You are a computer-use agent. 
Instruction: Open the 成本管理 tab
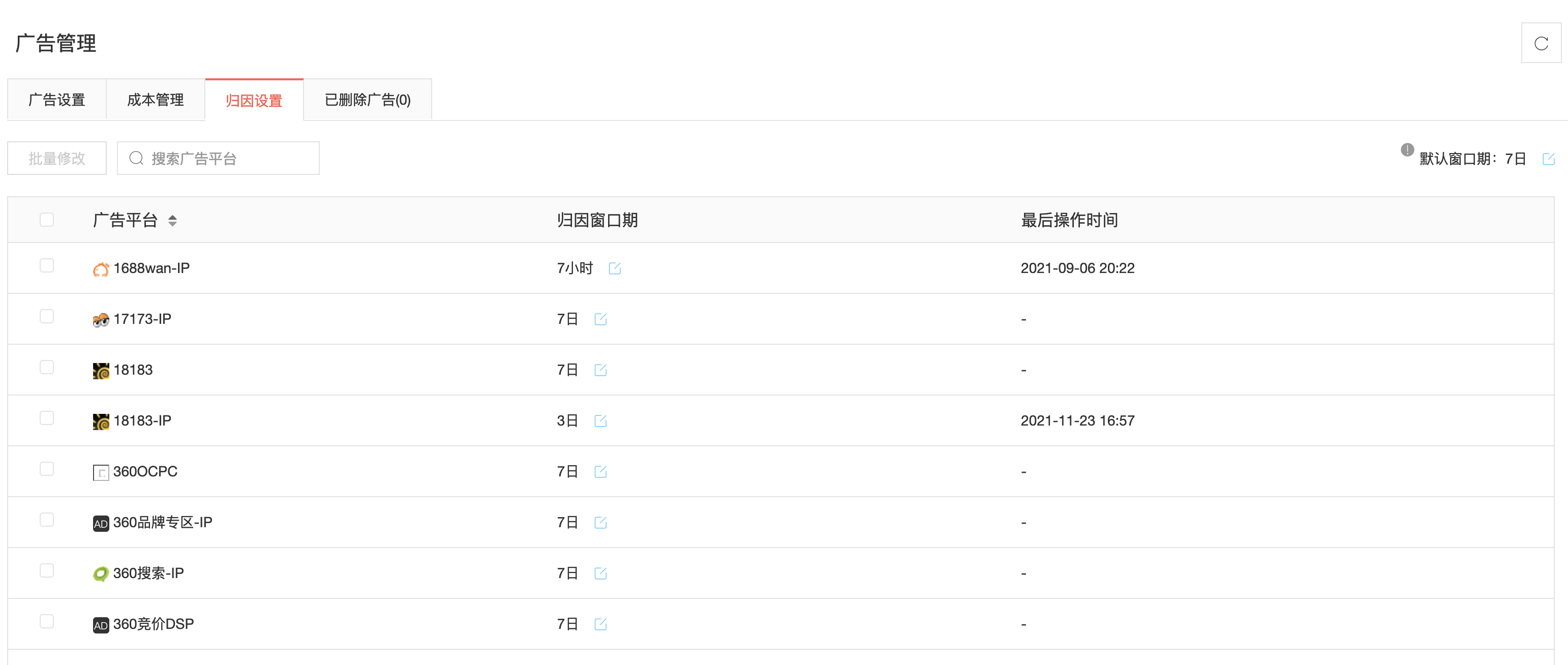pos(155,100)
